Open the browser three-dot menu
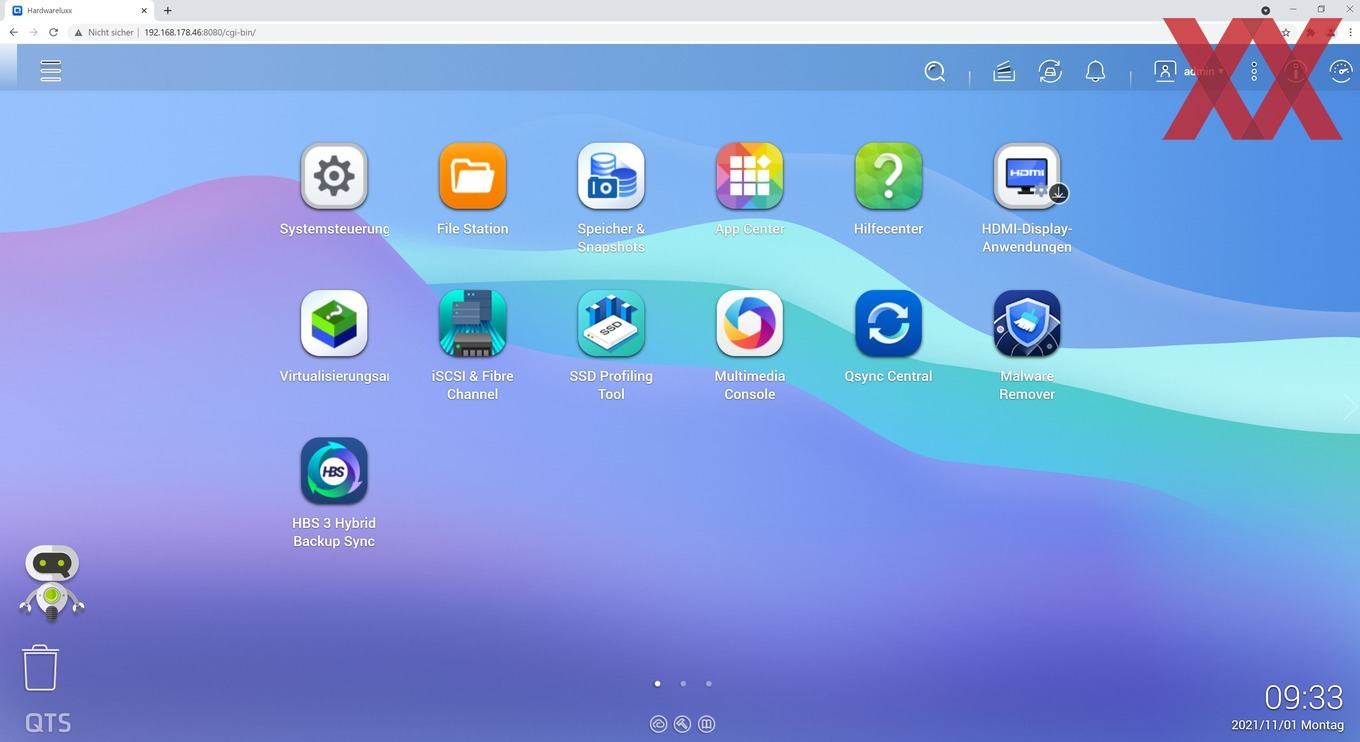The image size is (1360, 742). tap(1350, 32)
